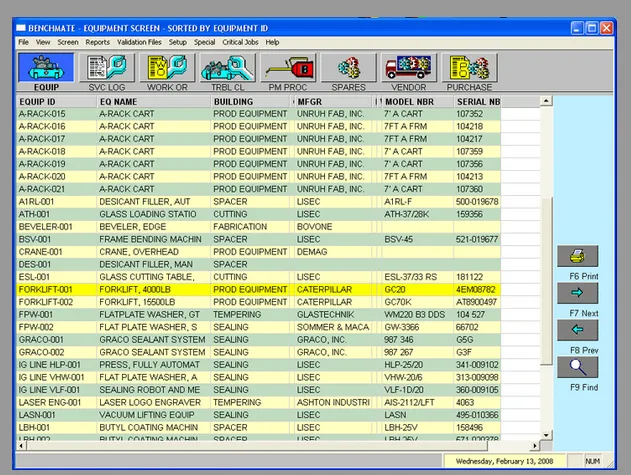The image size is (631, 475).
Task: Click the vertical scrollbar up arrow
Action: coord(546,101)
